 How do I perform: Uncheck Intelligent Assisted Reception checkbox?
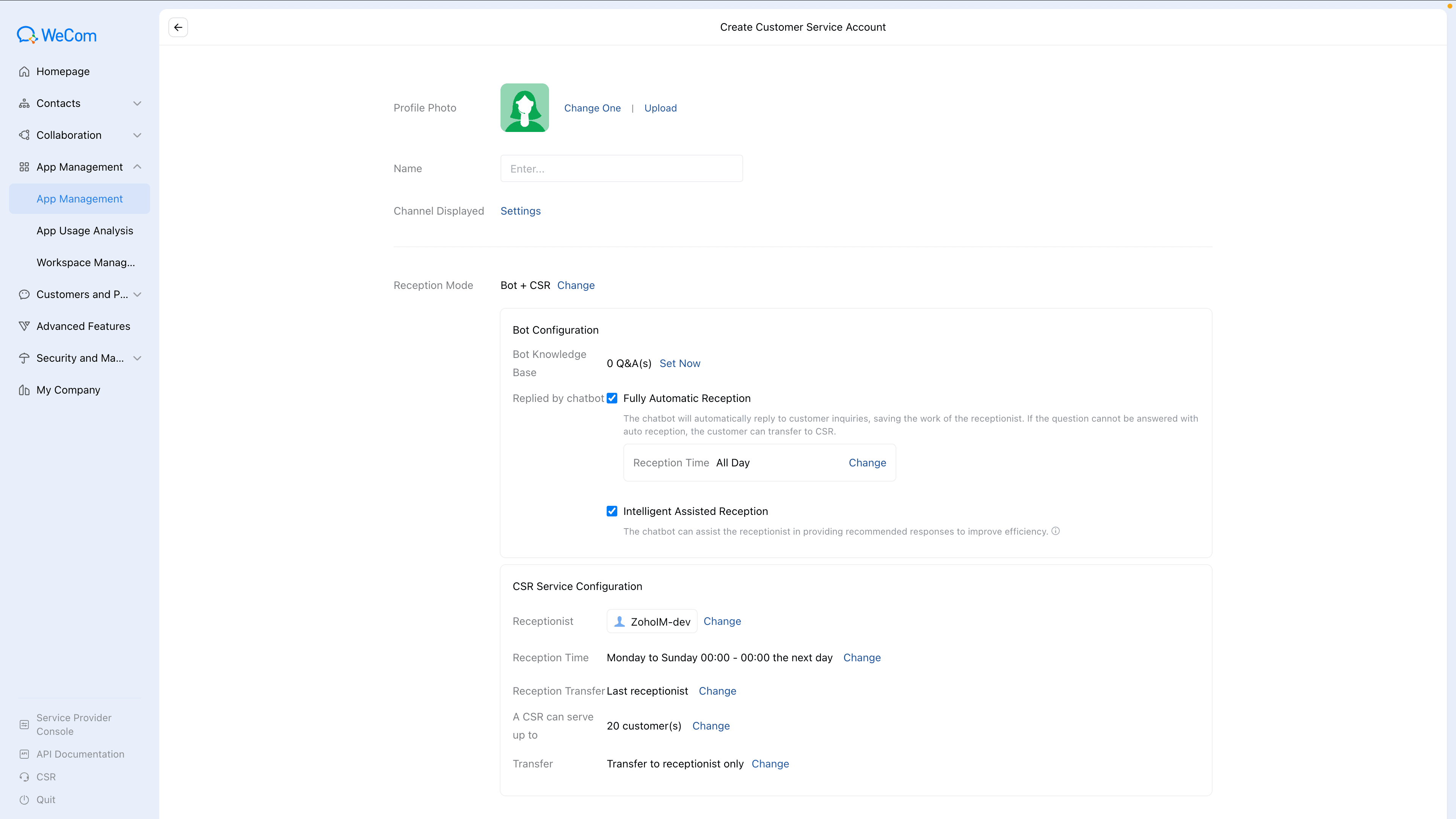pos(612,511)
